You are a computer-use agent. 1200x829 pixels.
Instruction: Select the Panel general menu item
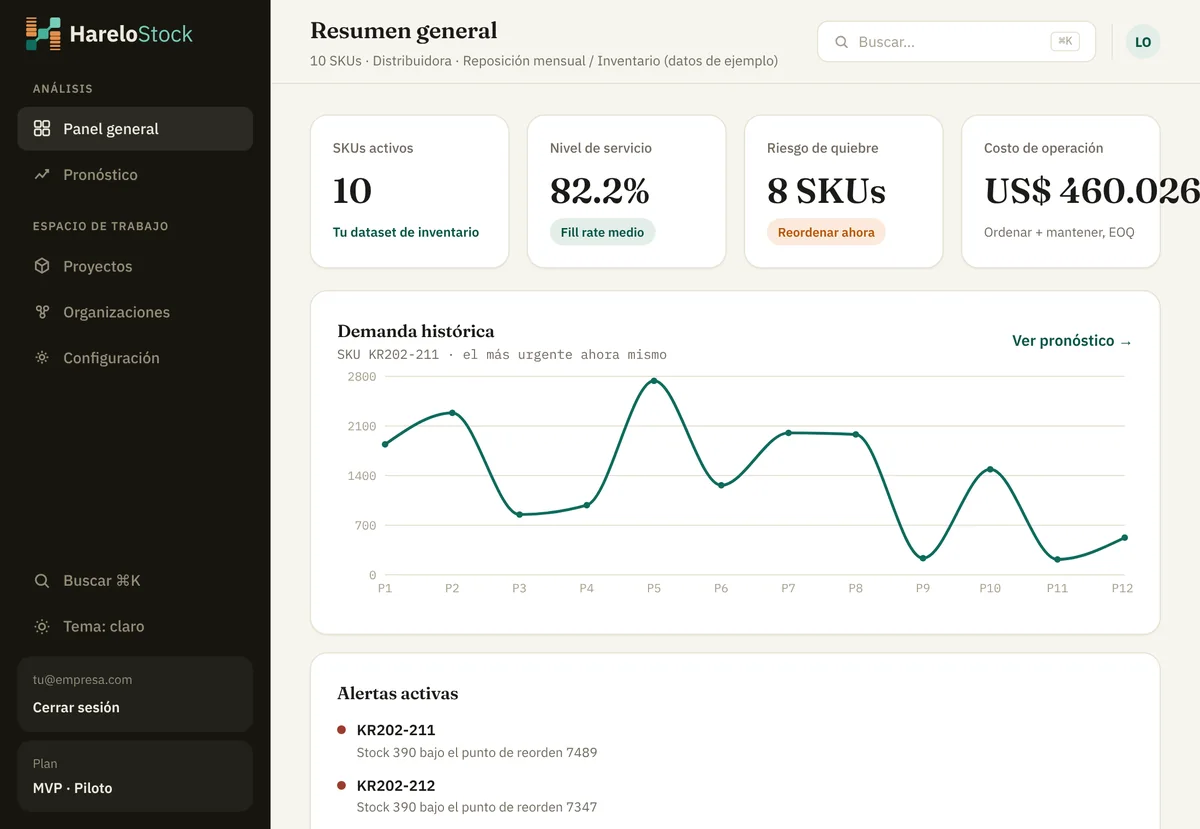pos(135,128)
